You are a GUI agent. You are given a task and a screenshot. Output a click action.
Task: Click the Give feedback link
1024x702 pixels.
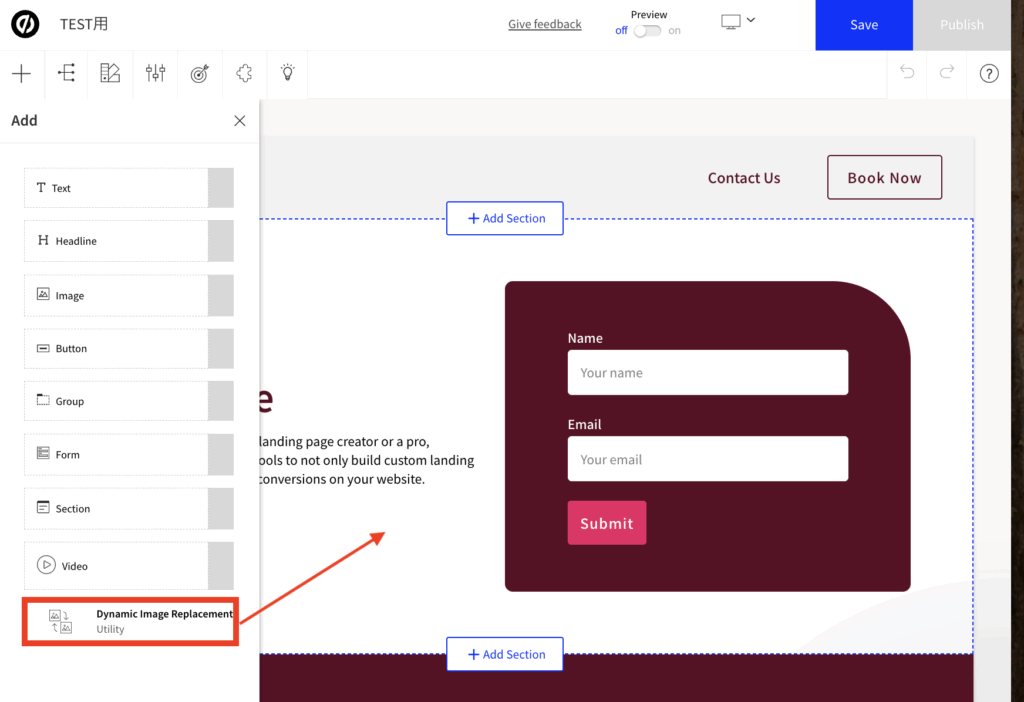[x=544, y=24]
